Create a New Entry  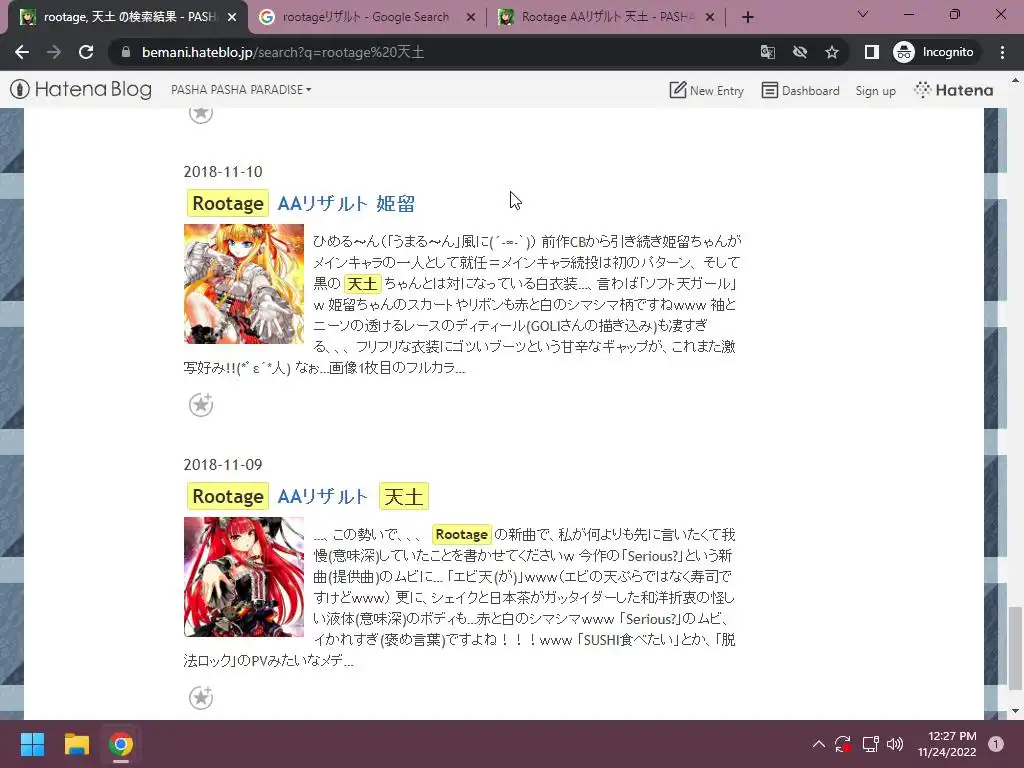click(x=707, y=90)
